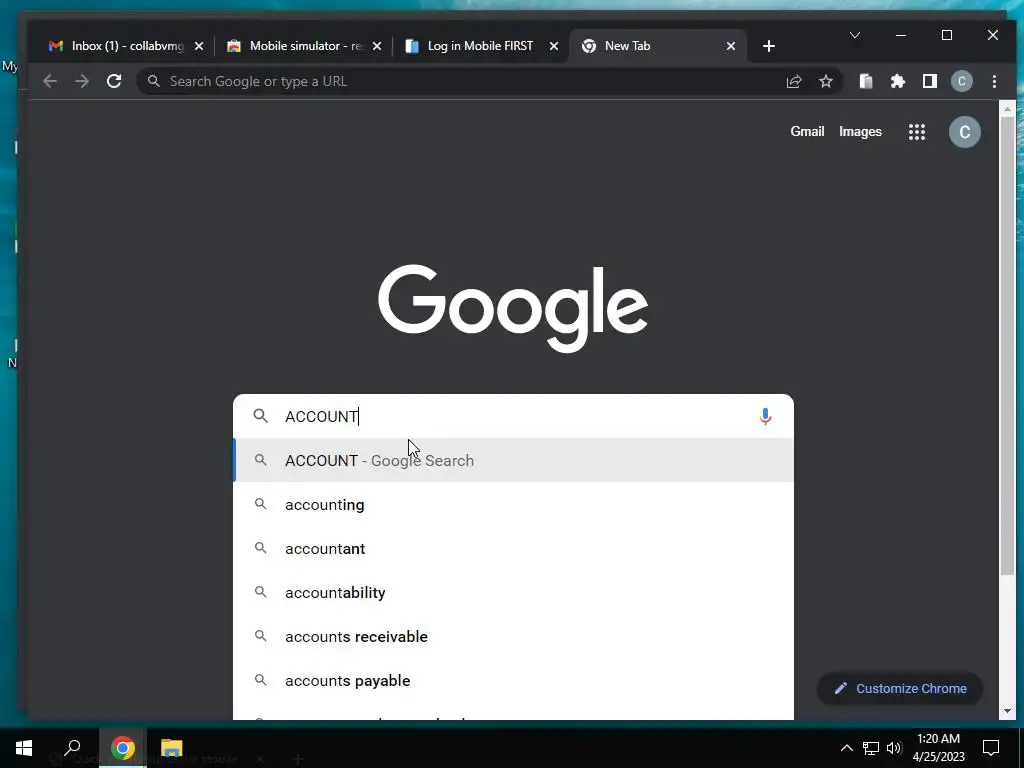This screenshot has width=1024, height=768.
Task: Open a new tab with plus button
Action: (x=769, y=46)
